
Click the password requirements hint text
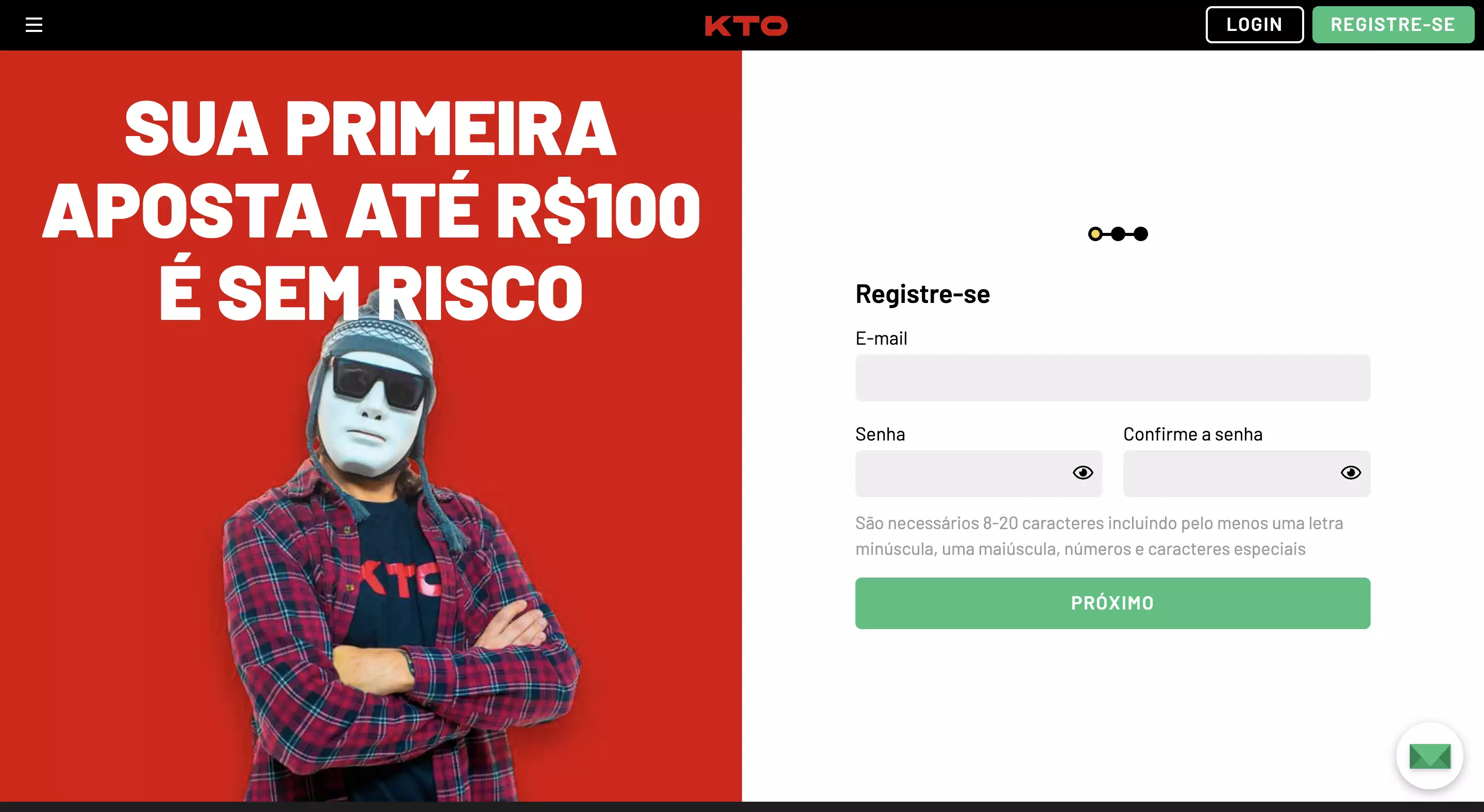coord(1099,535)
